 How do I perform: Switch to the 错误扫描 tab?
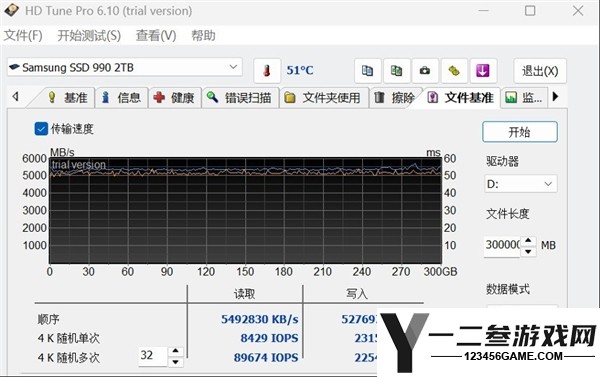[x=240, y=98]
